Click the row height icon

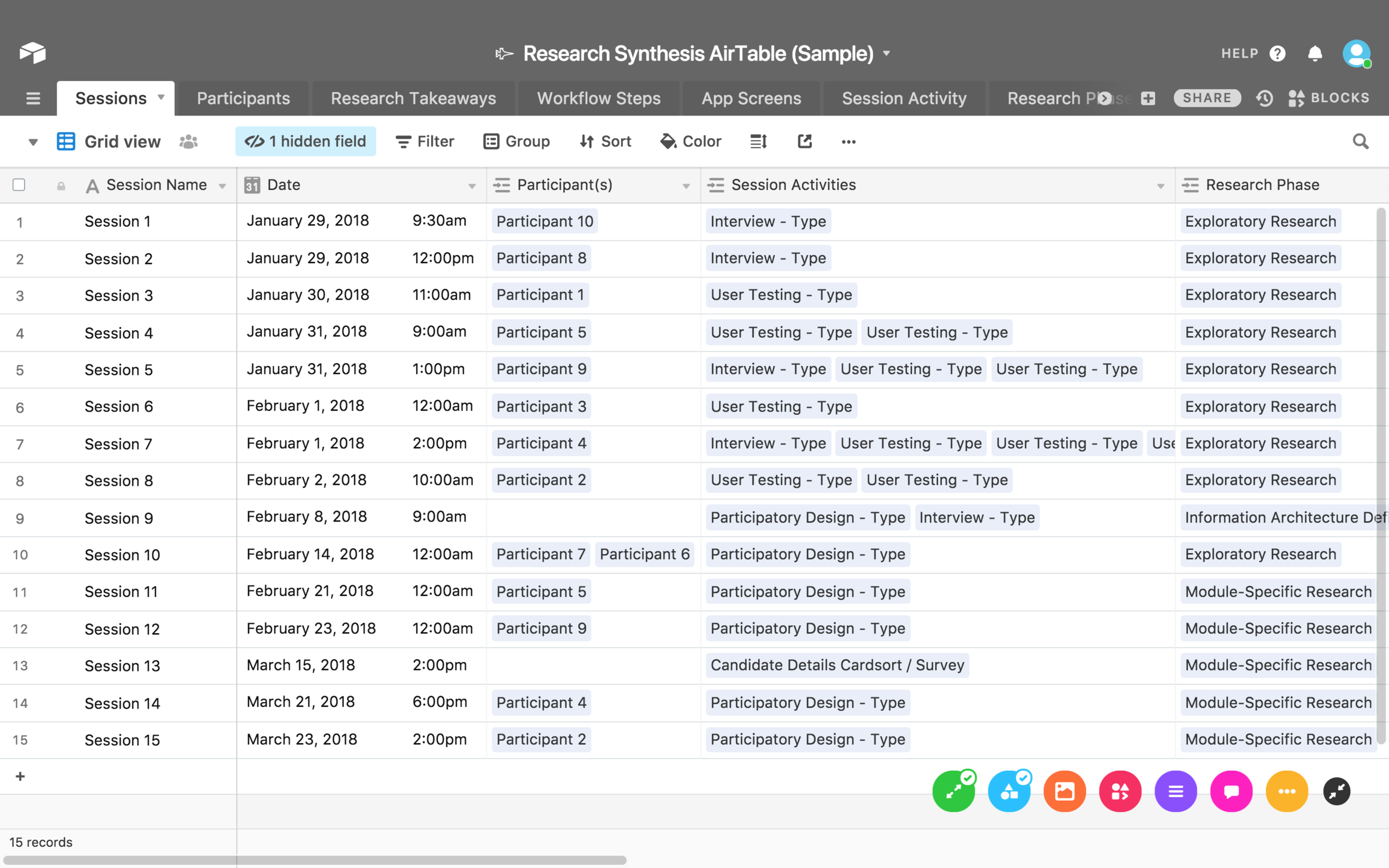(758, 141)
